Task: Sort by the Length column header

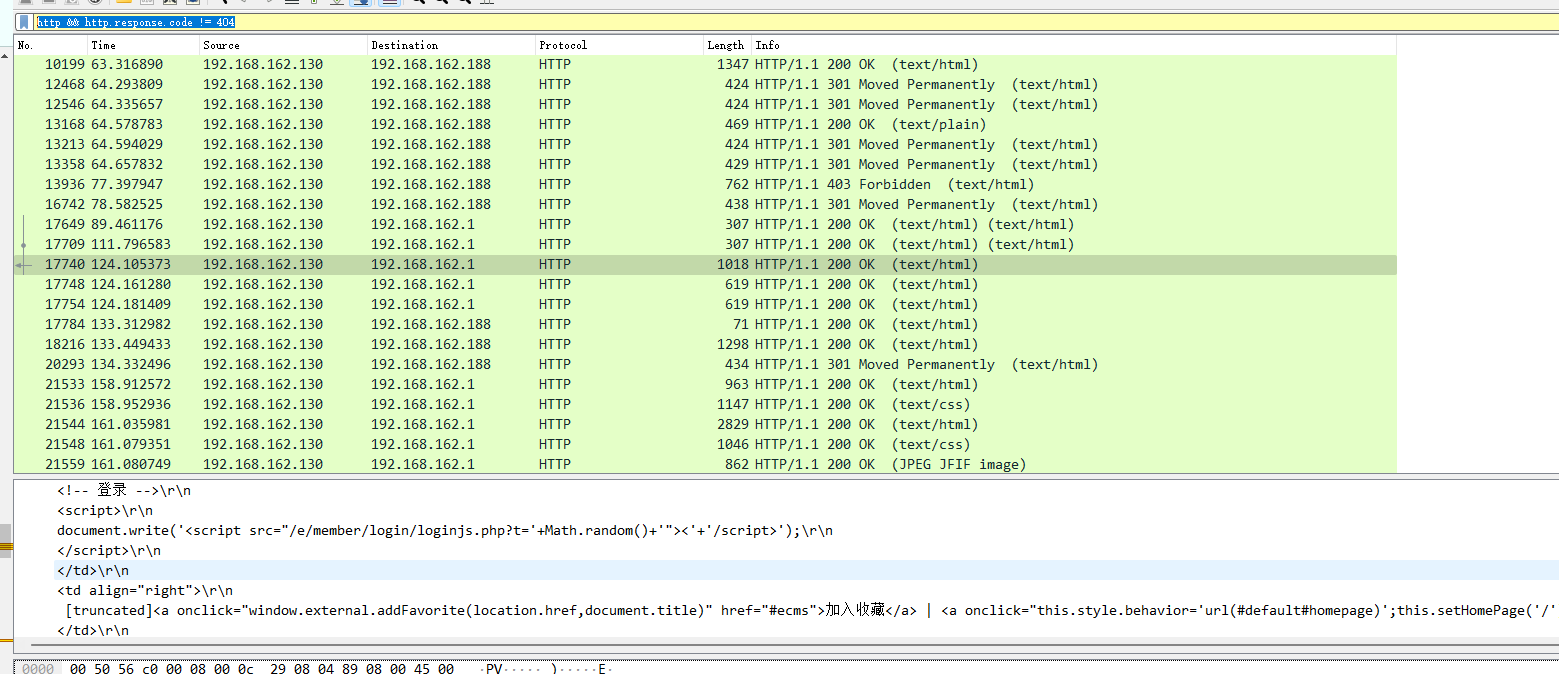Action: [727, 45]
